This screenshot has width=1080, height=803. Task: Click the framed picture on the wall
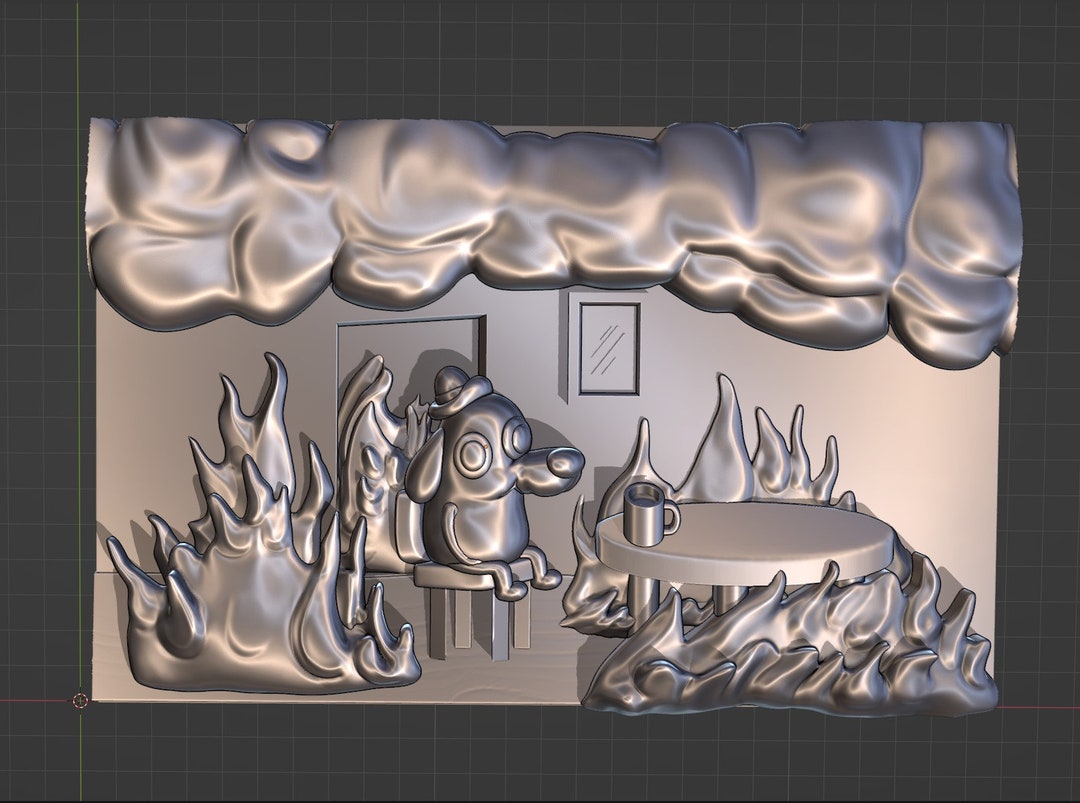(x=607, y=348)
